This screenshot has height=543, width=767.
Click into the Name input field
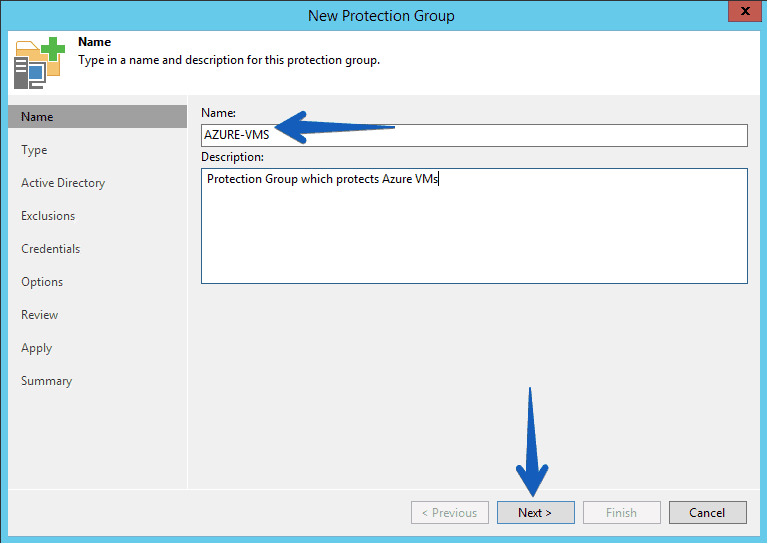(x=474, y=135)
